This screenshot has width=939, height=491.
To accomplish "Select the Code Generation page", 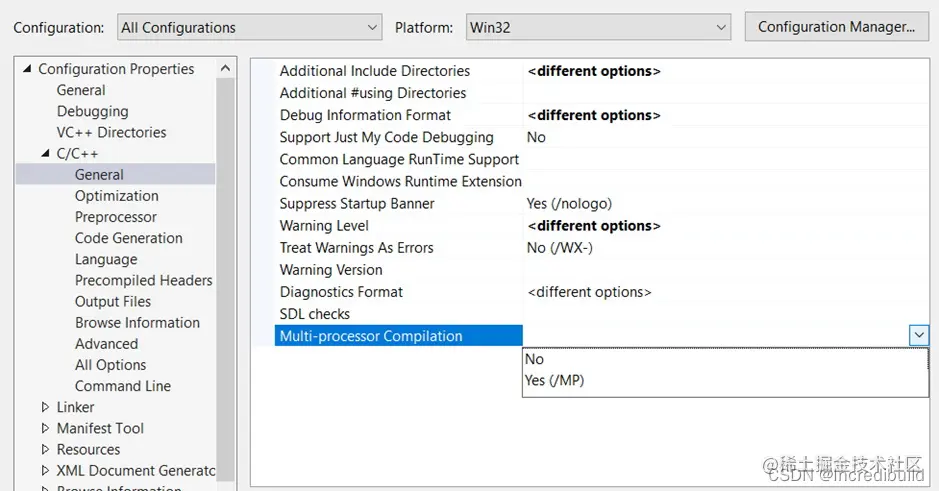I will 129,238.
